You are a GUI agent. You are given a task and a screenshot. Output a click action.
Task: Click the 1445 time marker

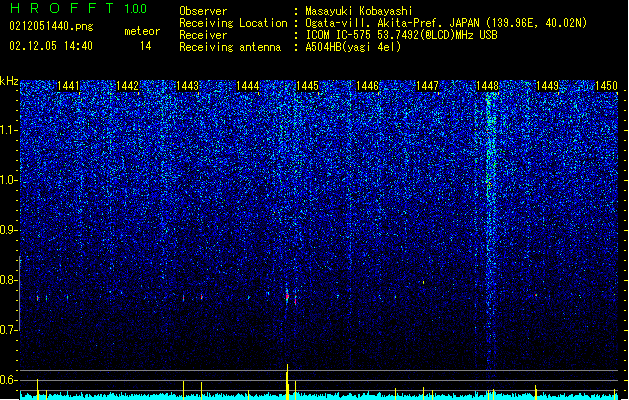click(x=307, y=86)
